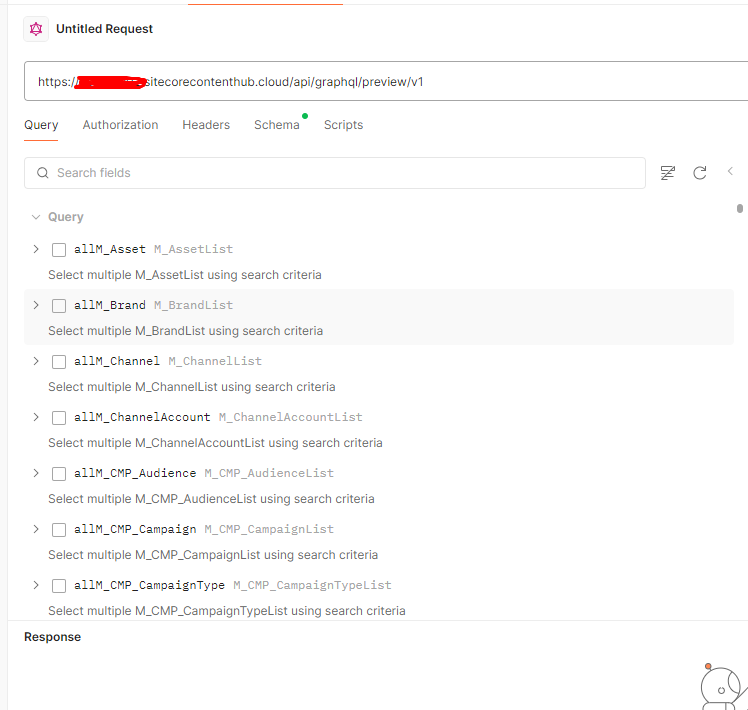Check the allM_CMP_Audience field checkbox
The height and width of the screenshot is (710, 748).
tap(59, 473)
